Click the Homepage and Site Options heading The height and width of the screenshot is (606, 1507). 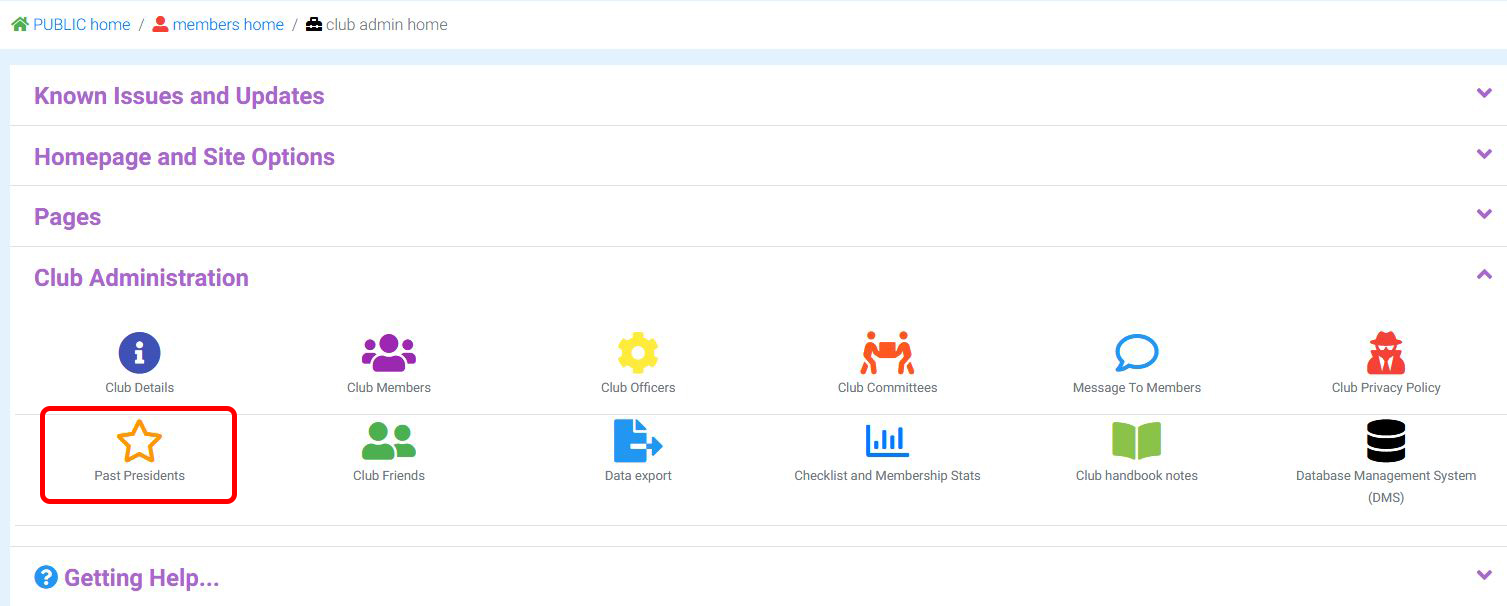coord(184,157)
